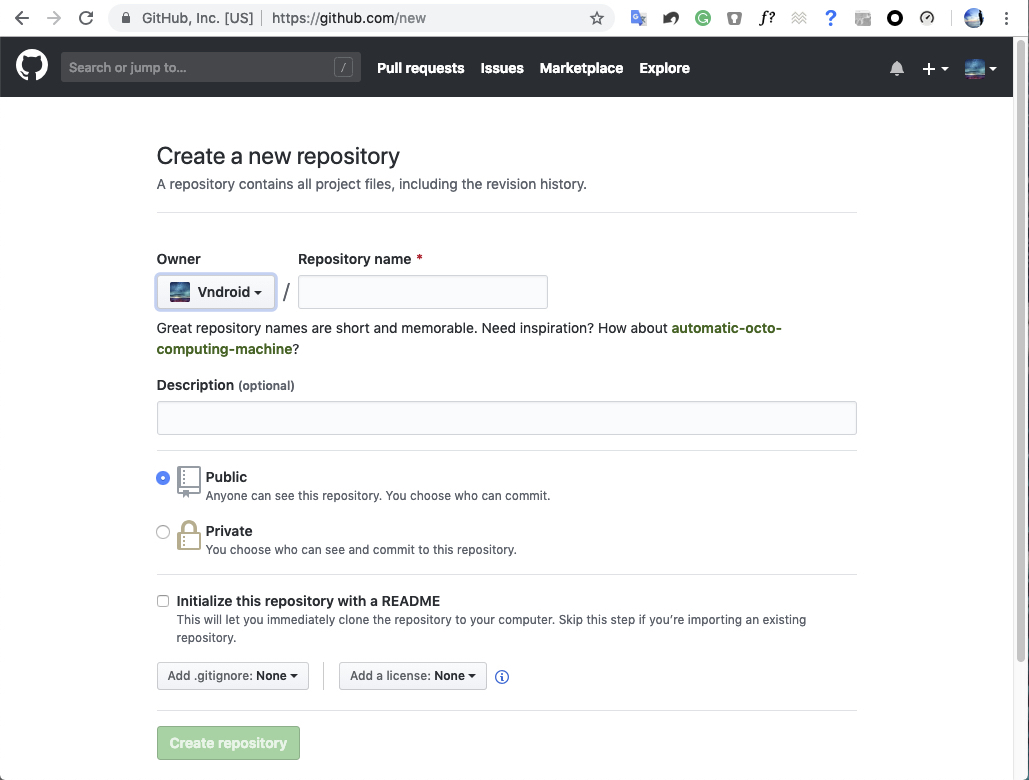Click the page's vertical scrollbar
The width and height of the screenshot is (1029, 780).
[1021, 350]
